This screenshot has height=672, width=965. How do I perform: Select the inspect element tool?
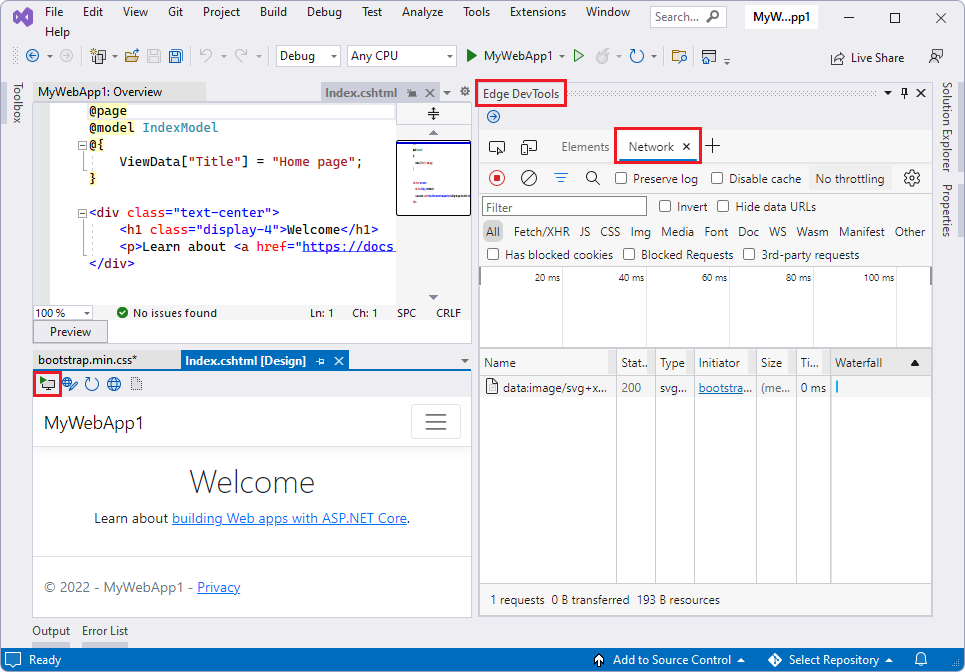coord(497,147)
